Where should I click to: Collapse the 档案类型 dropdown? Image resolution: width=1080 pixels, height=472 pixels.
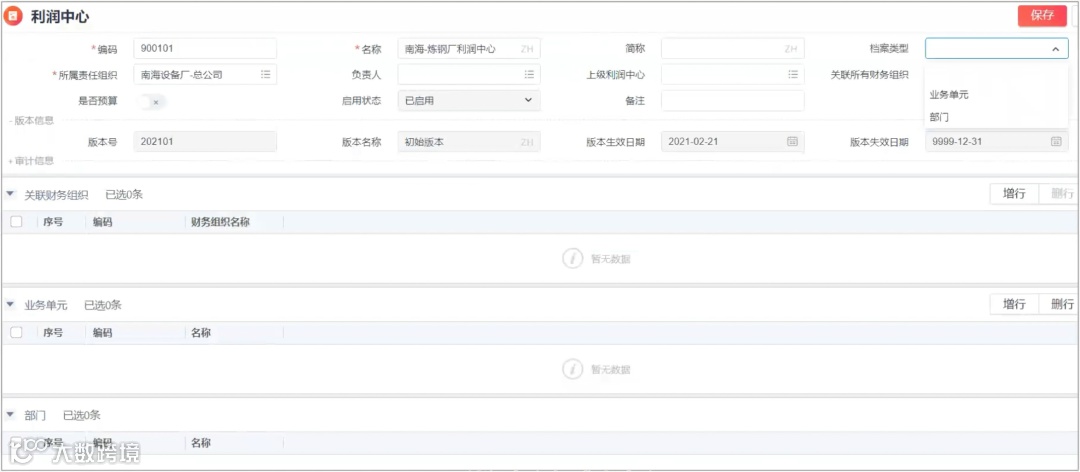pos(1055,49)
